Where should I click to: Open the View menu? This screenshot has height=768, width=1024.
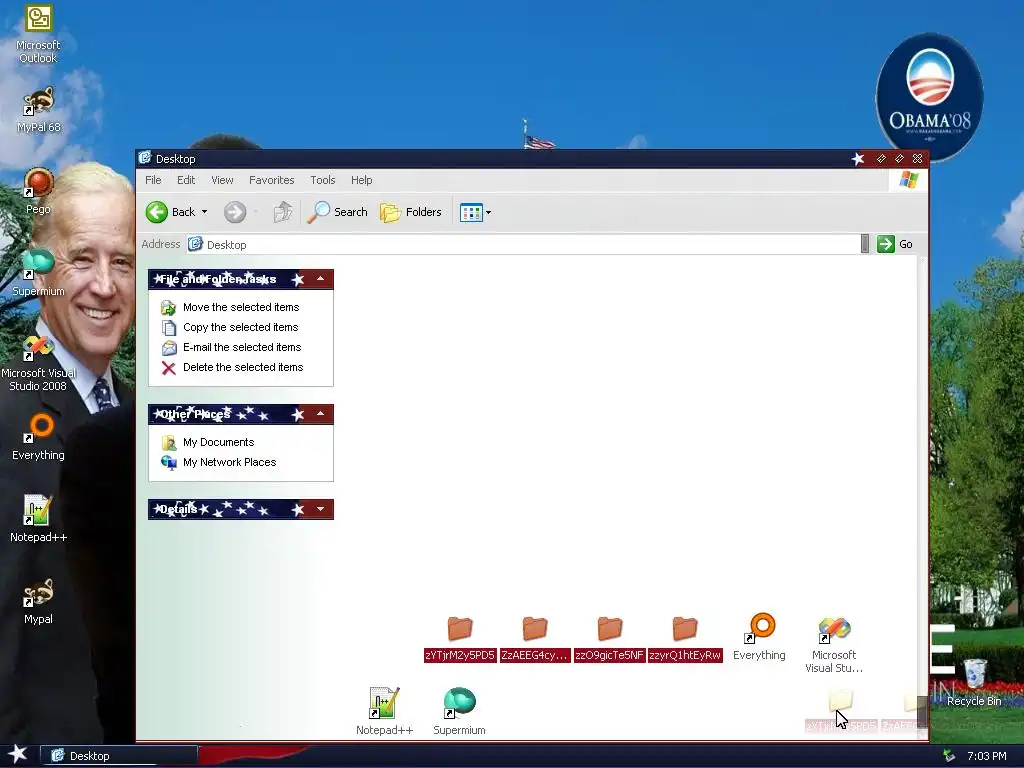pos(222,180)
